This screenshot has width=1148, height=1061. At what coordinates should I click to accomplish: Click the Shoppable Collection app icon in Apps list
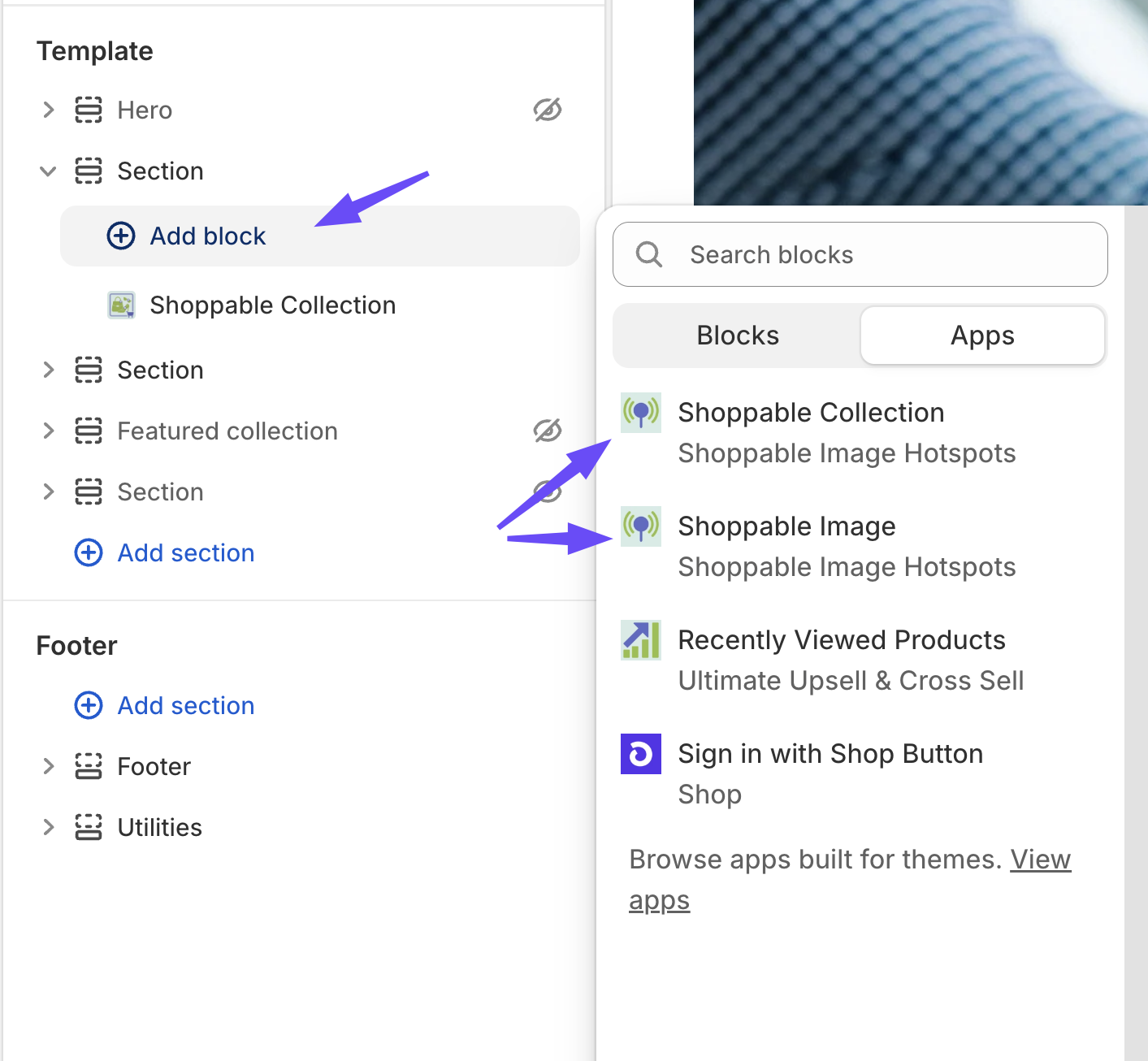(641, 413)
